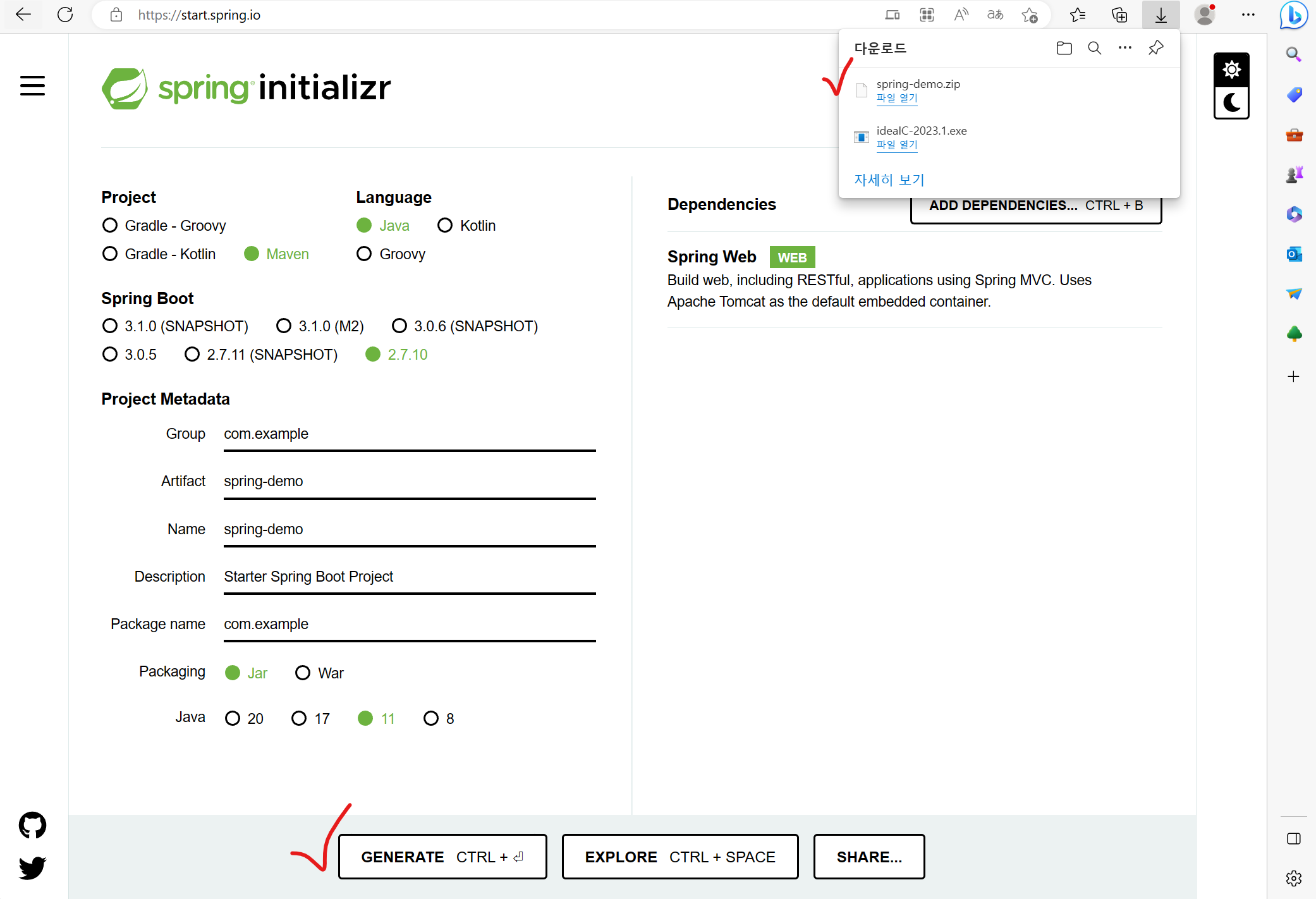Switch to the dark theme moon icon

point(1231,102)
